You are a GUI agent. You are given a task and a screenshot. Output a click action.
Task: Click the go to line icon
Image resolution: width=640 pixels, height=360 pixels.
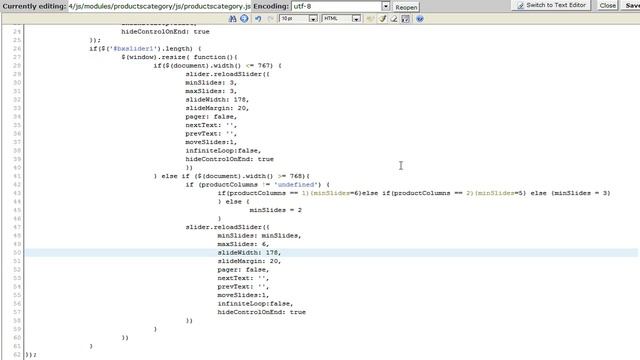244,19
